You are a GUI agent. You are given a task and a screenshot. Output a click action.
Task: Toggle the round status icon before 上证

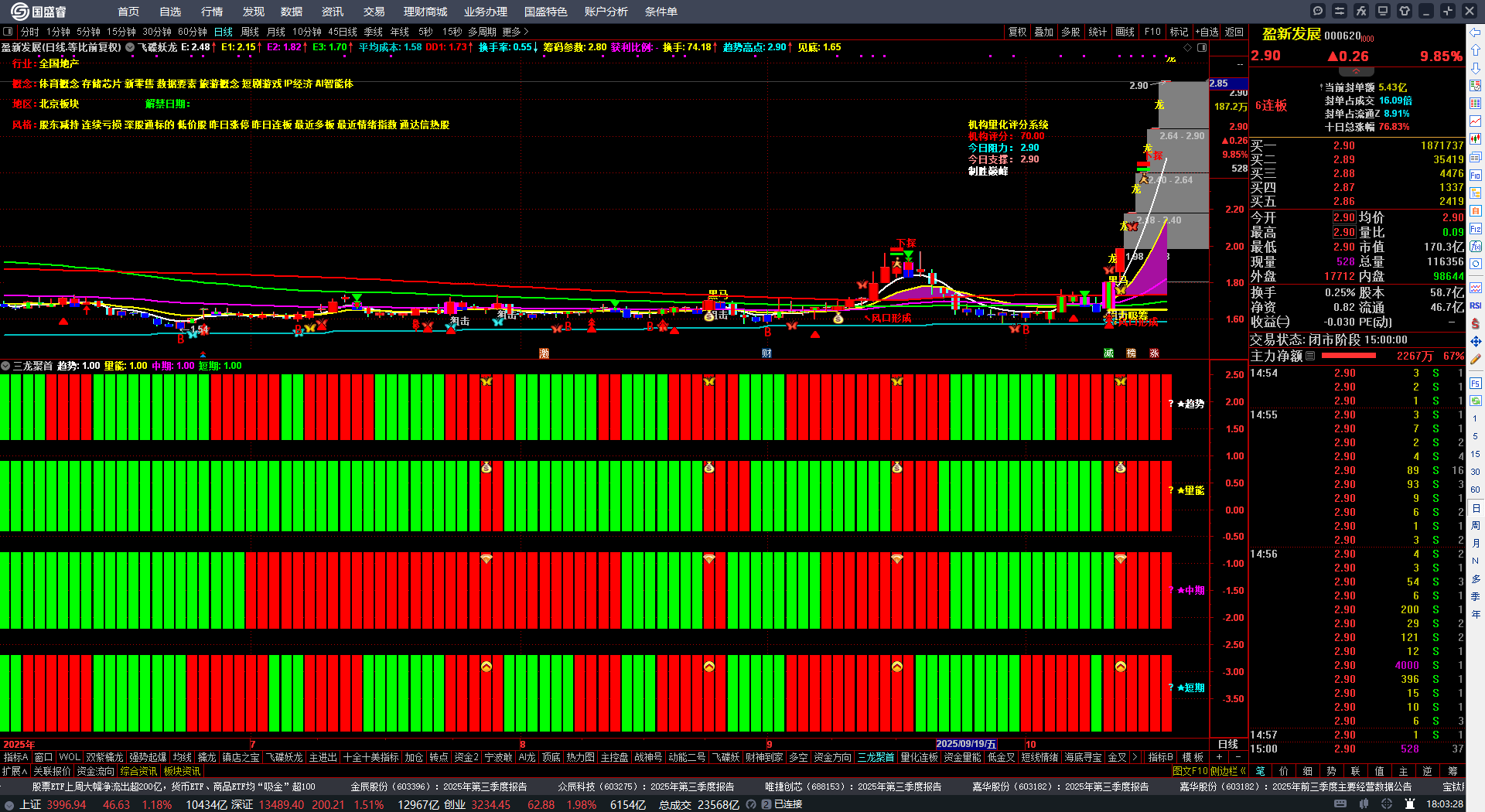(9, 805)
